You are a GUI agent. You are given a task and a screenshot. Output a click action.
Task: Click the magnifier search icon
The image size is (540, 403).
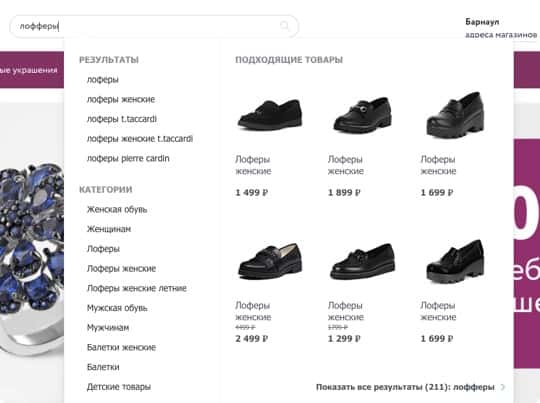pos(285,25)
